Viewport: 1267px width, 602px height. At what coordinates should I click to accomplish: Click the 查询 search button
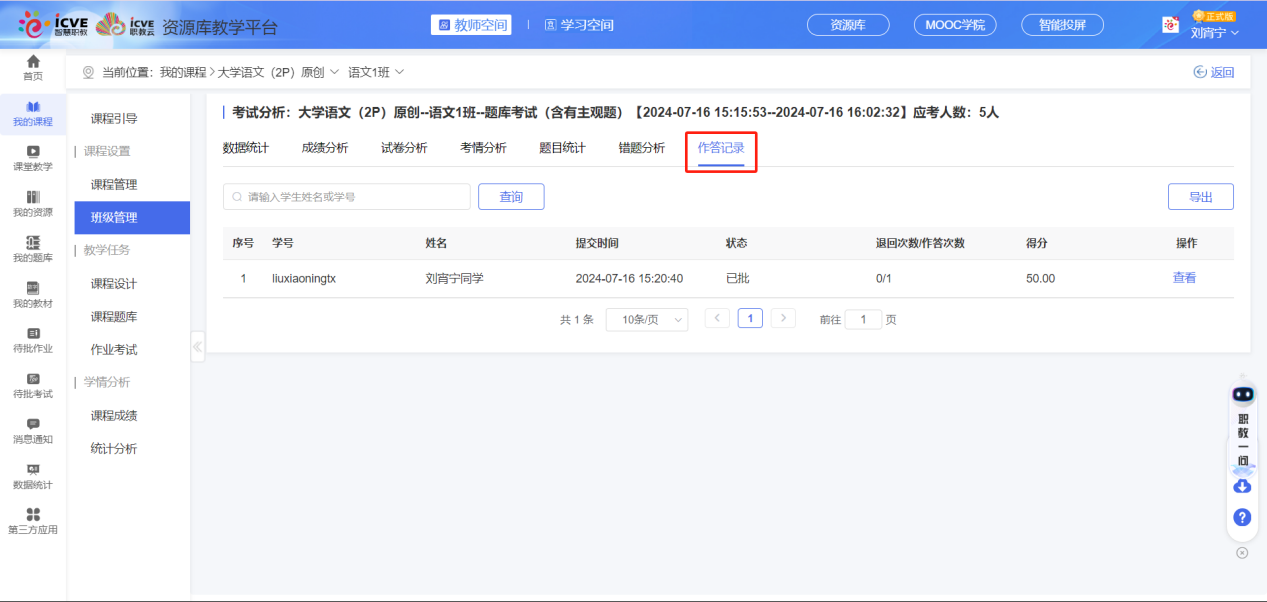(511, 197)
